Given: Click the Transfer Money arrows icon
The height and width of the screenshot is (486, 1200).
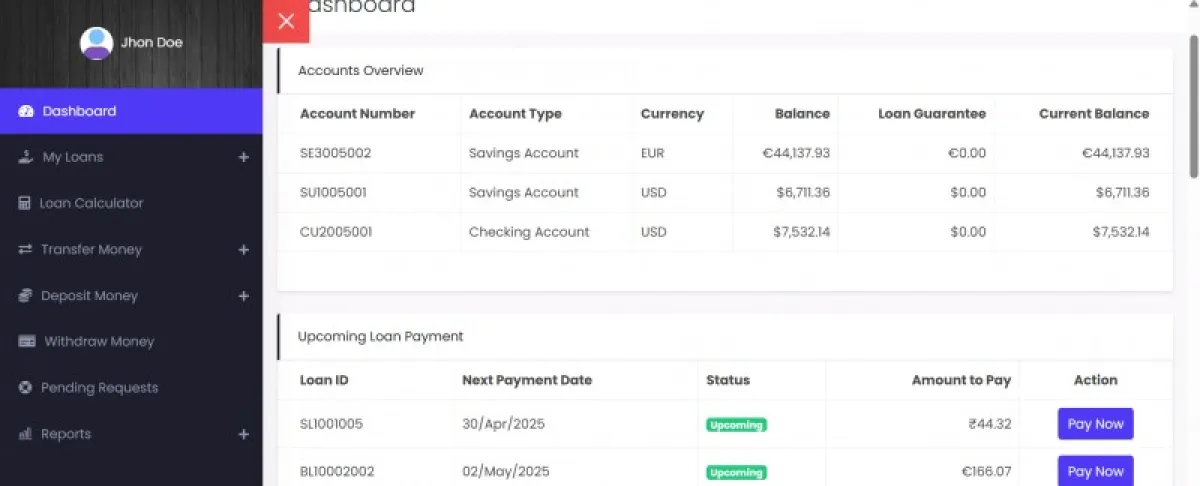Looking at the screenshot, I should [x=26, y=249].
